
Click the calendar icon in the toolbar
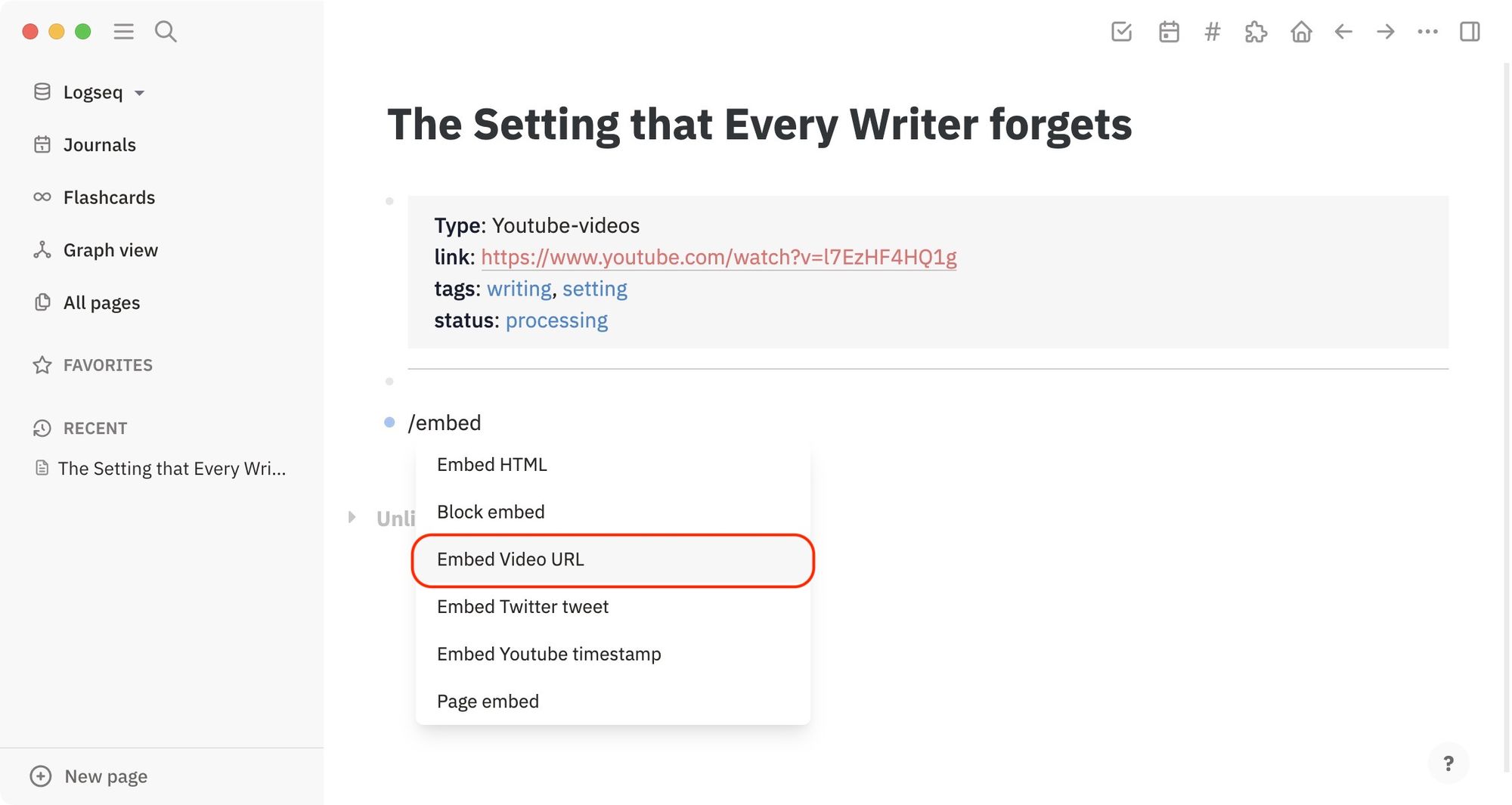coord(1169,32)
